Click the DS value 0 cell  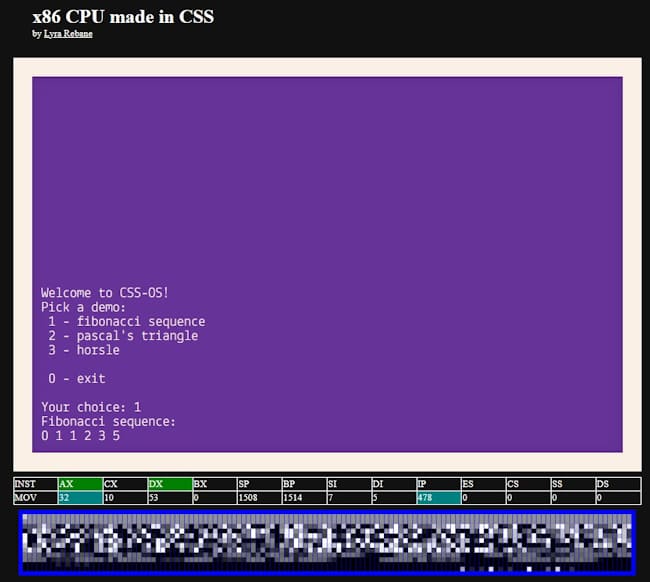[618, 497]
